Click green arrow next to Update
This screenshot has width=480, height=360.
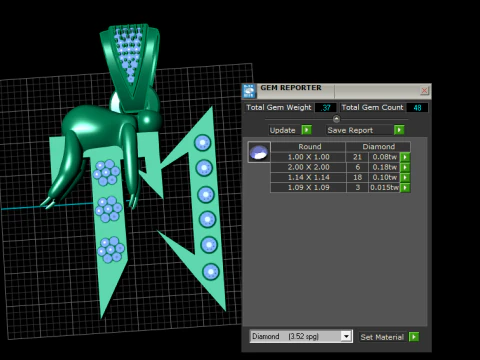[x=306, y=130]
